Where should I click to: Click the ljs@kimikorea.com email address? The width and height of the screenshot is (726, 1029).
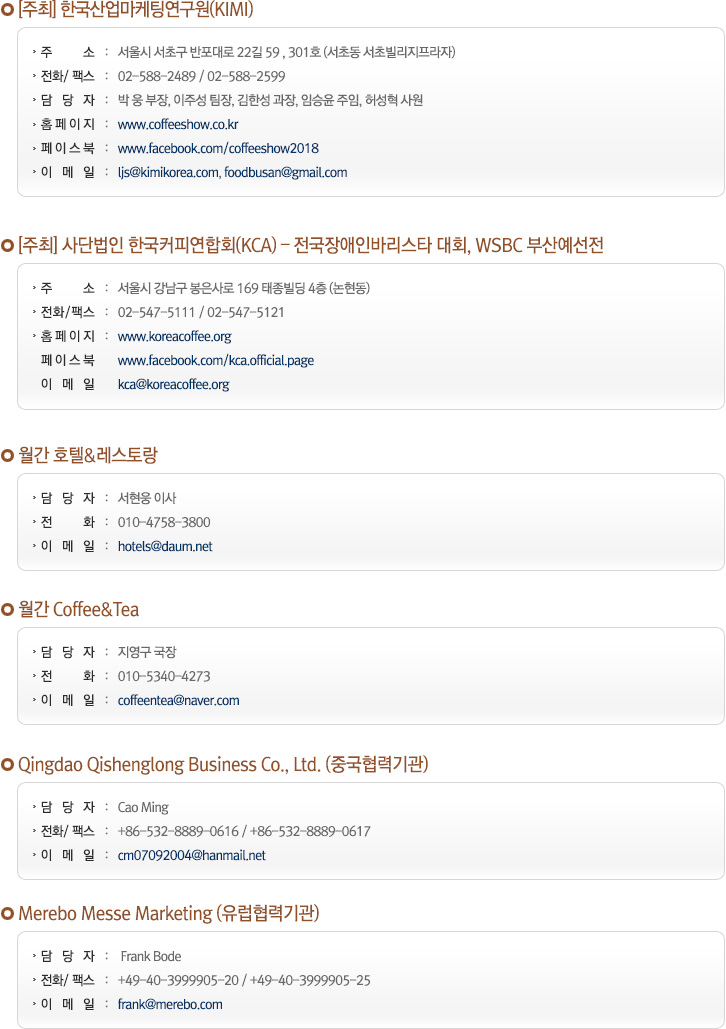(x=168, y=173)
